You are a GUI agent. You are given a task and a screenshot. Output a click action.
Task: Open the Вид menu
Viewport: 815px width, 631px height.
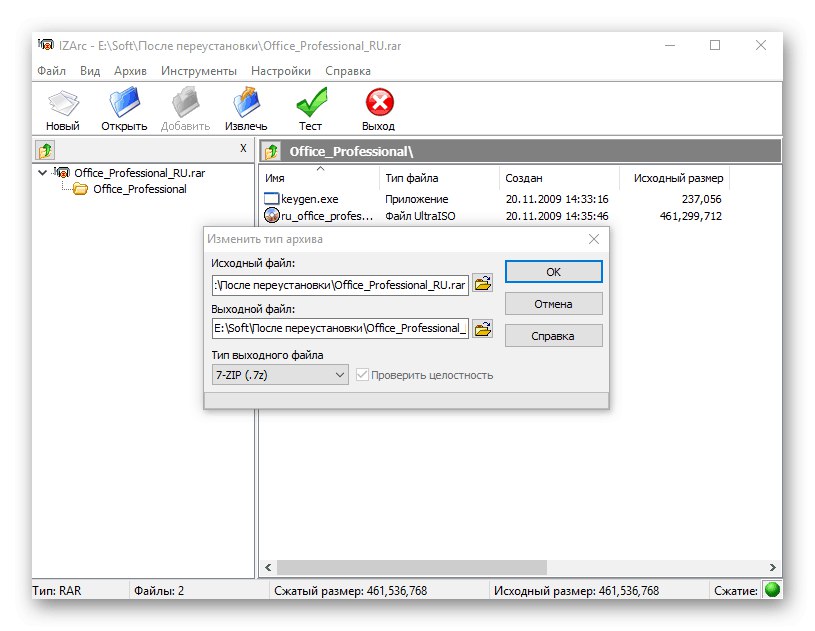pos(90,71)
